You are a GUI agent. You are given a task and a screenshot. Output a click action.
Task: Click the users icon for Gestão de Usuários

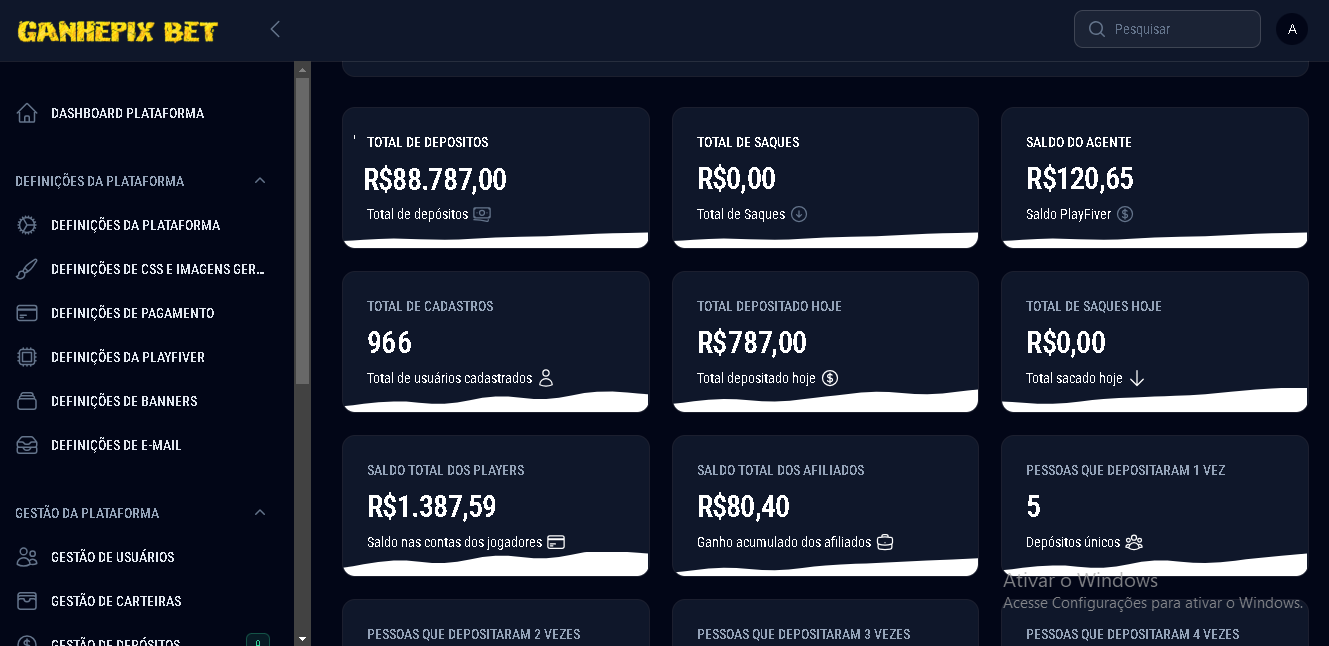27,557
